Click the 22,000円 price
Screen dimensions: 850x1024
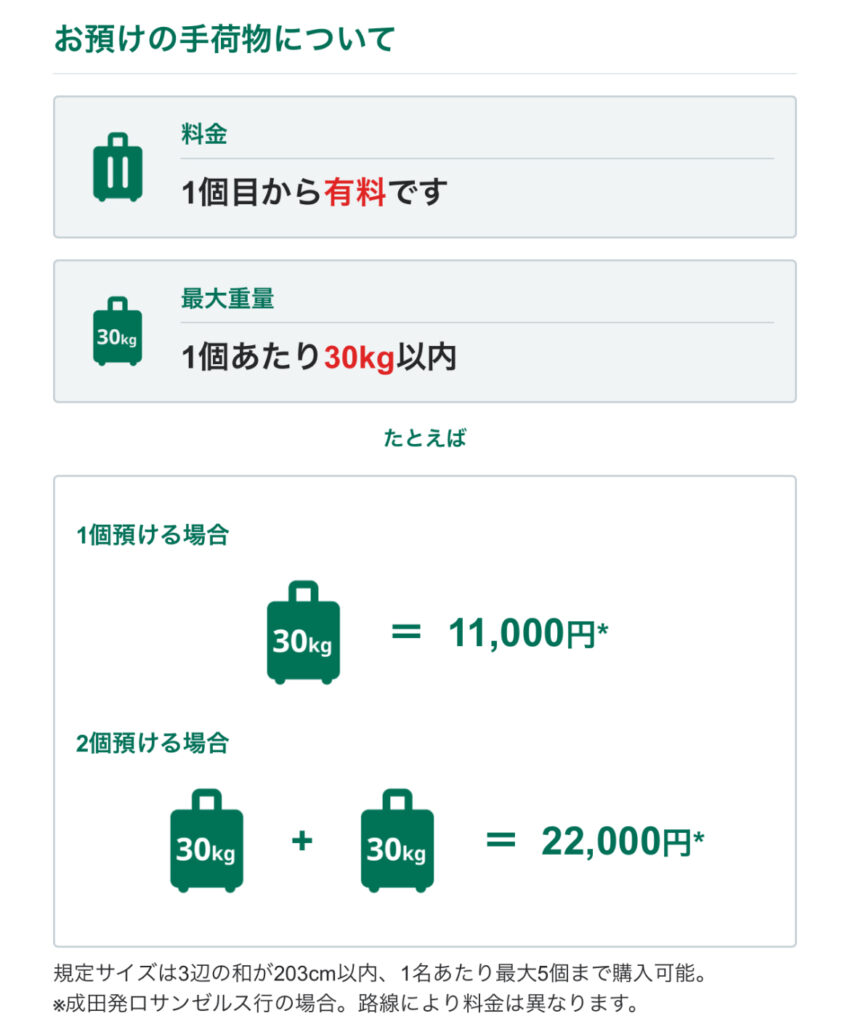[622, 842]
